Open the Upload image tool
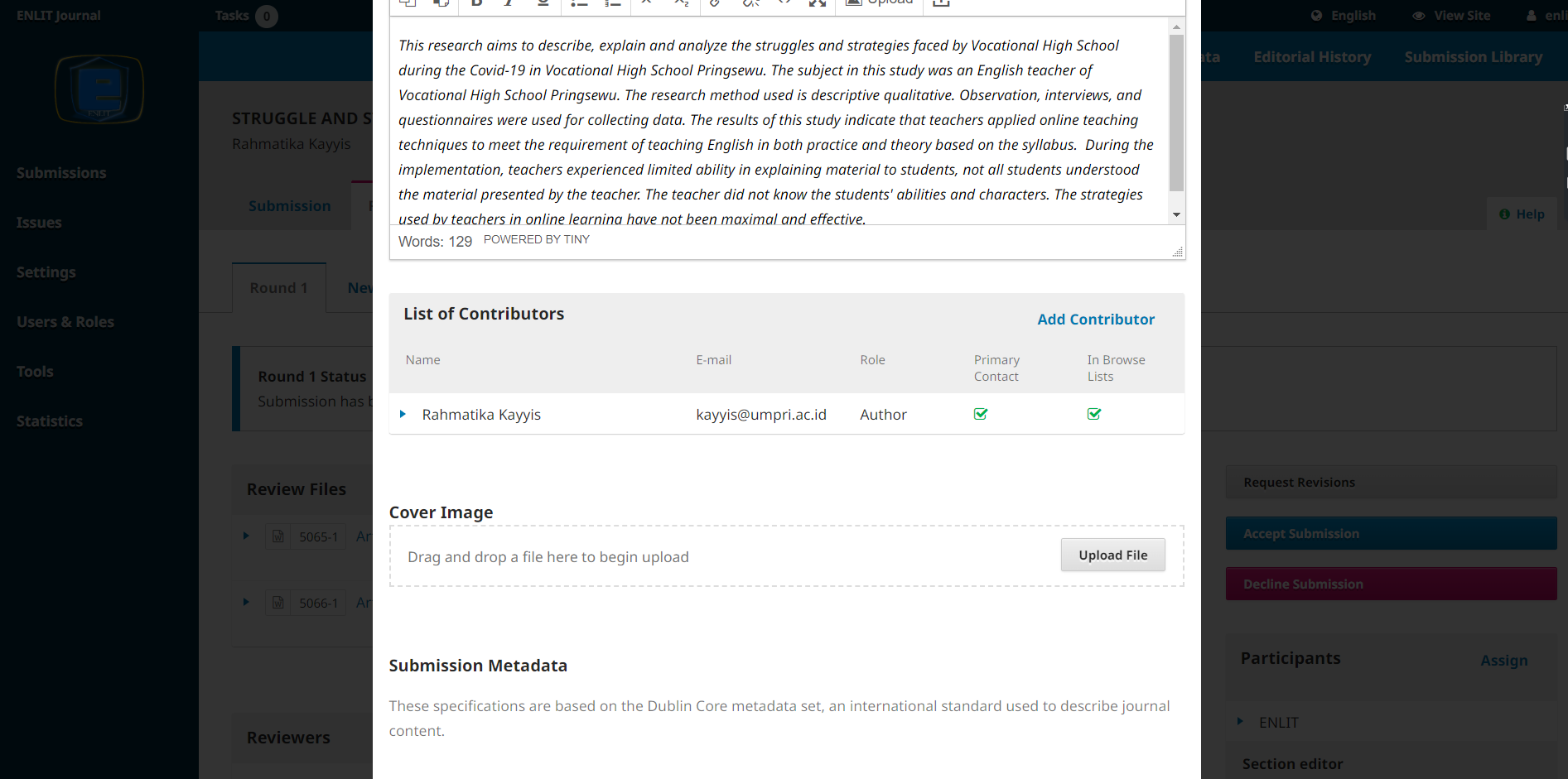The width and height of the screenshot is (1568, 779). [x=879, y=2]
